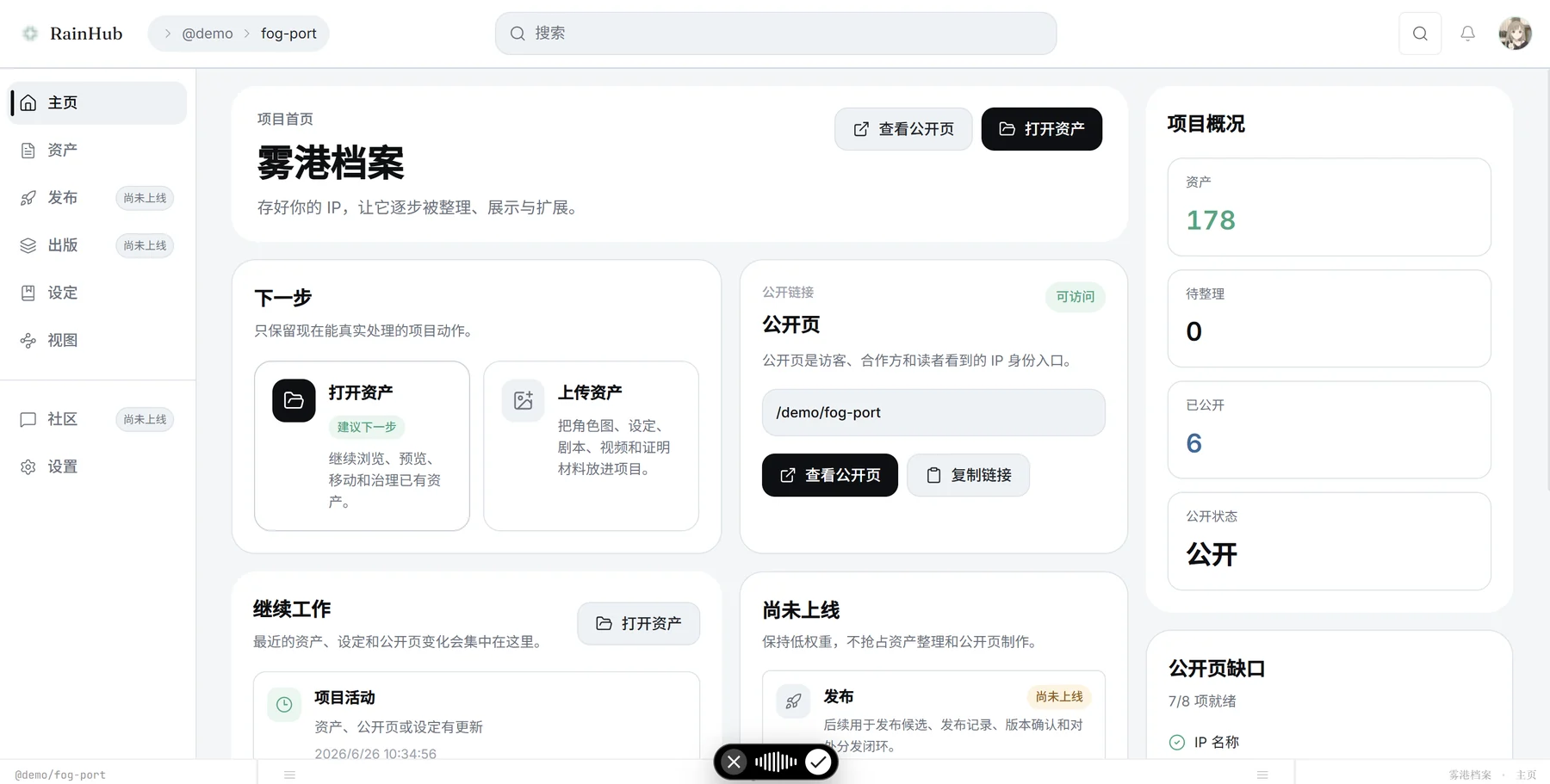
Task: Click 复制链接 button
Action: 969,475
